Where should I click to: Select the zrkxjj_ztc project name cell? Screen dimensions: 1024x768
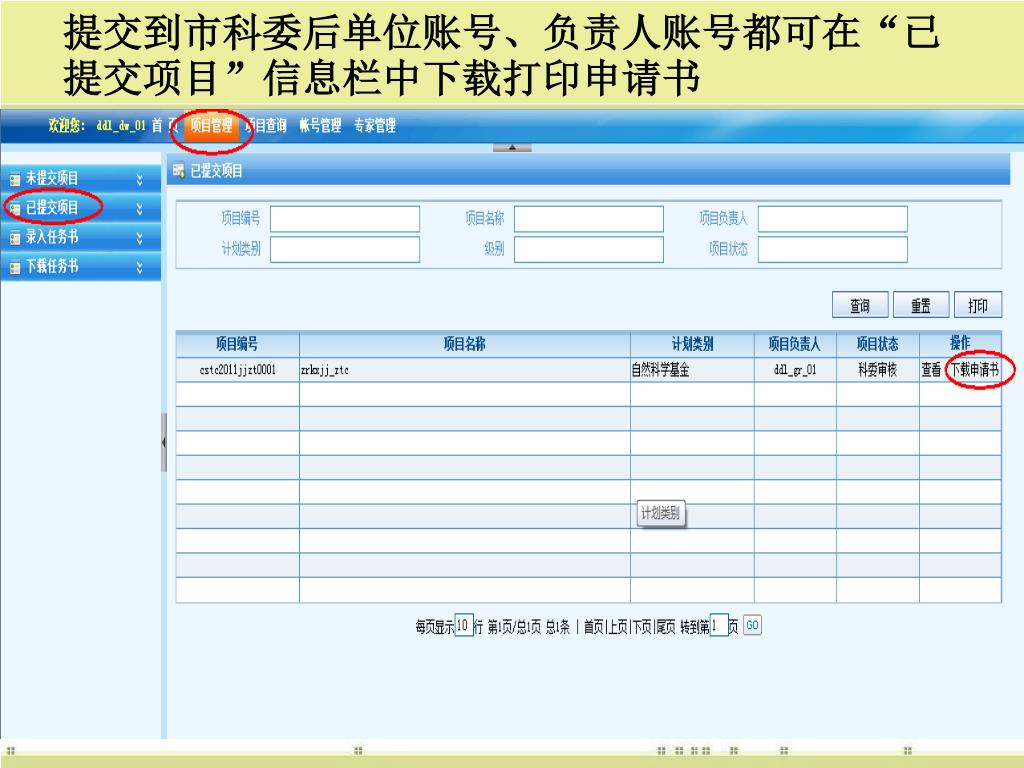(x=464, y=370)
